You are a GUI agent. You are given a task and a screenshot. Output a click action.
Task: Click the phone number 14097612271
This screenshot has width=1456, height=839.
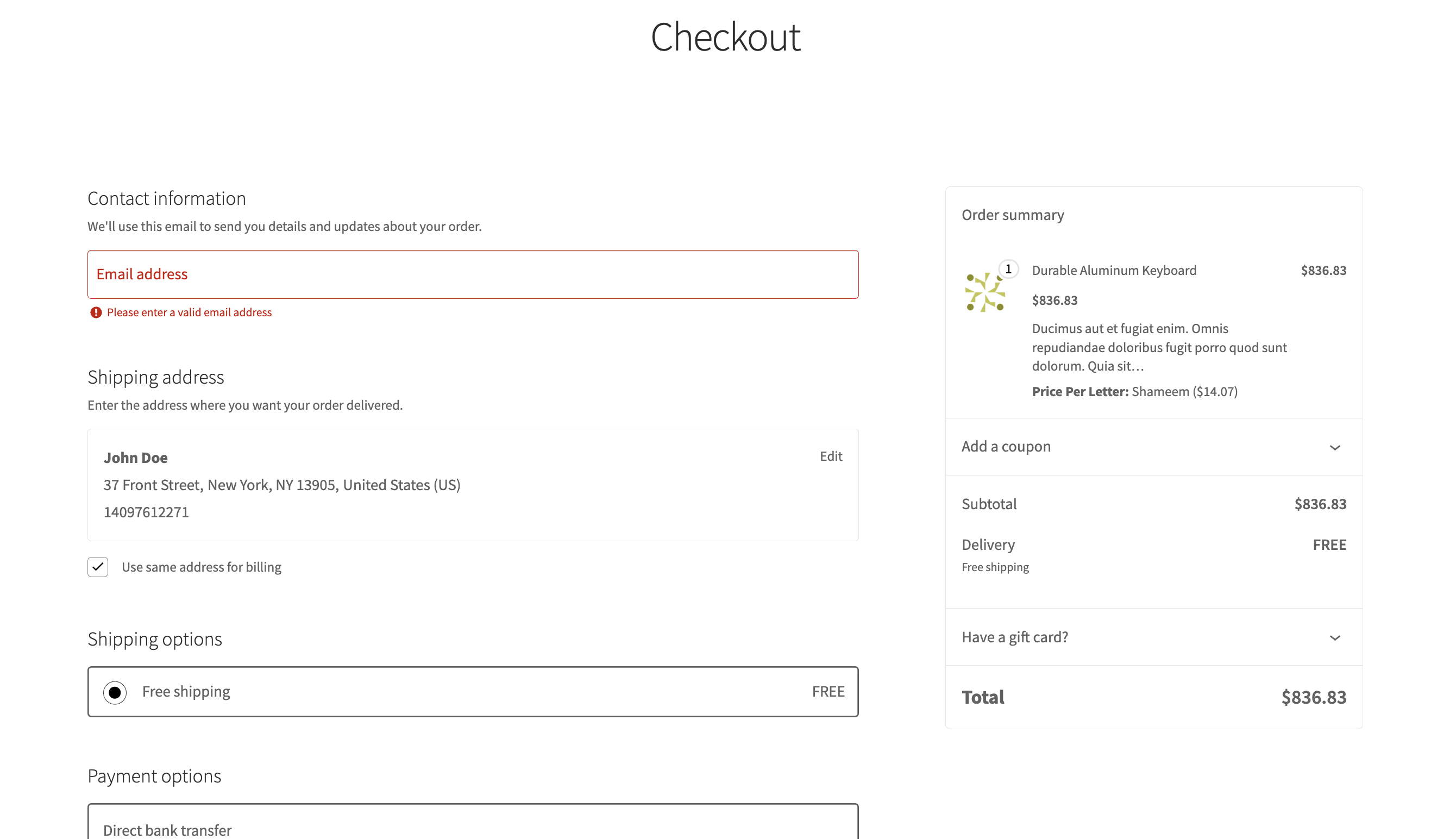click(146, 512)
